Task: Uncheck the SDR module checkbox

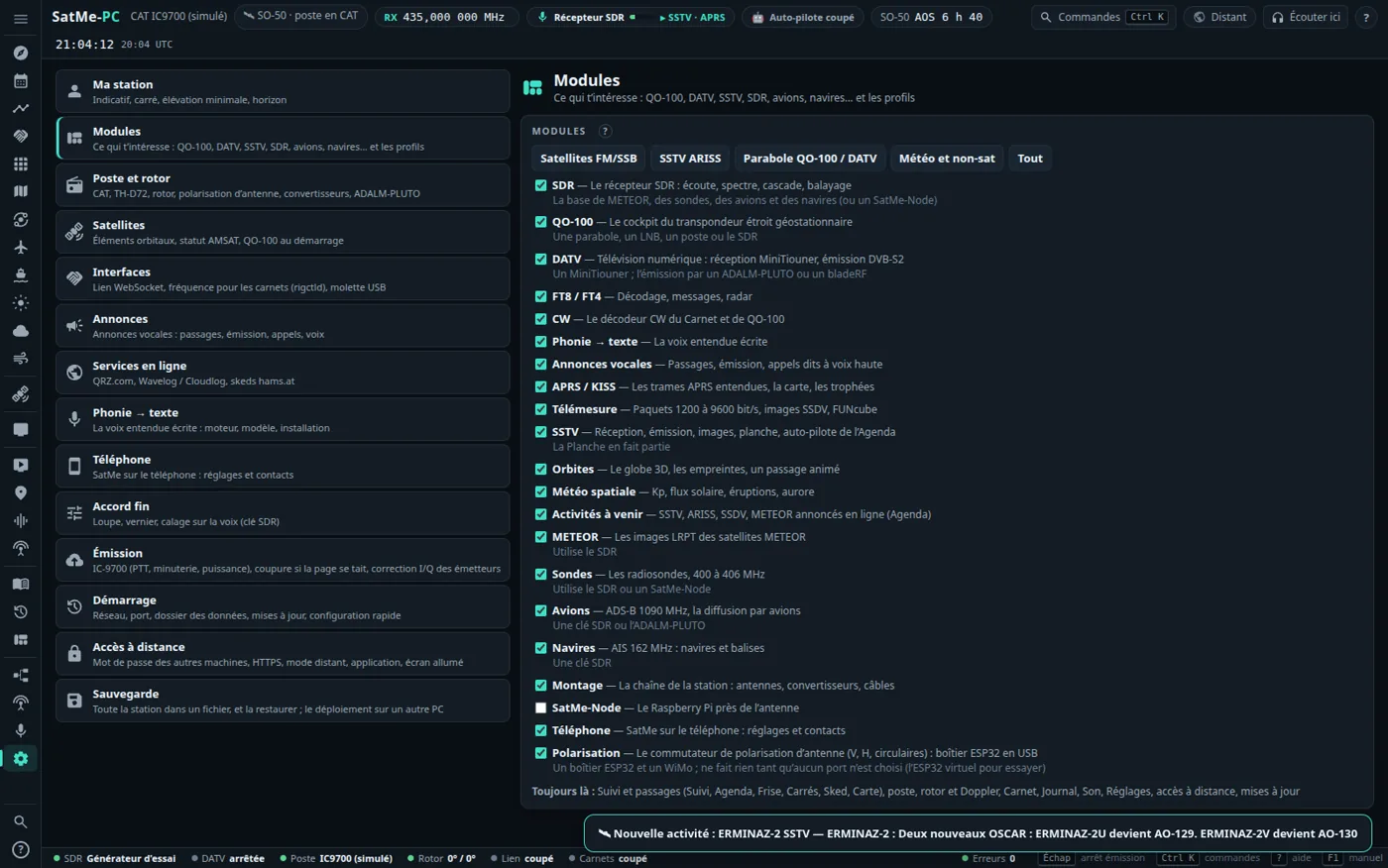Action: pyautogui.click(x=540, y=185)
